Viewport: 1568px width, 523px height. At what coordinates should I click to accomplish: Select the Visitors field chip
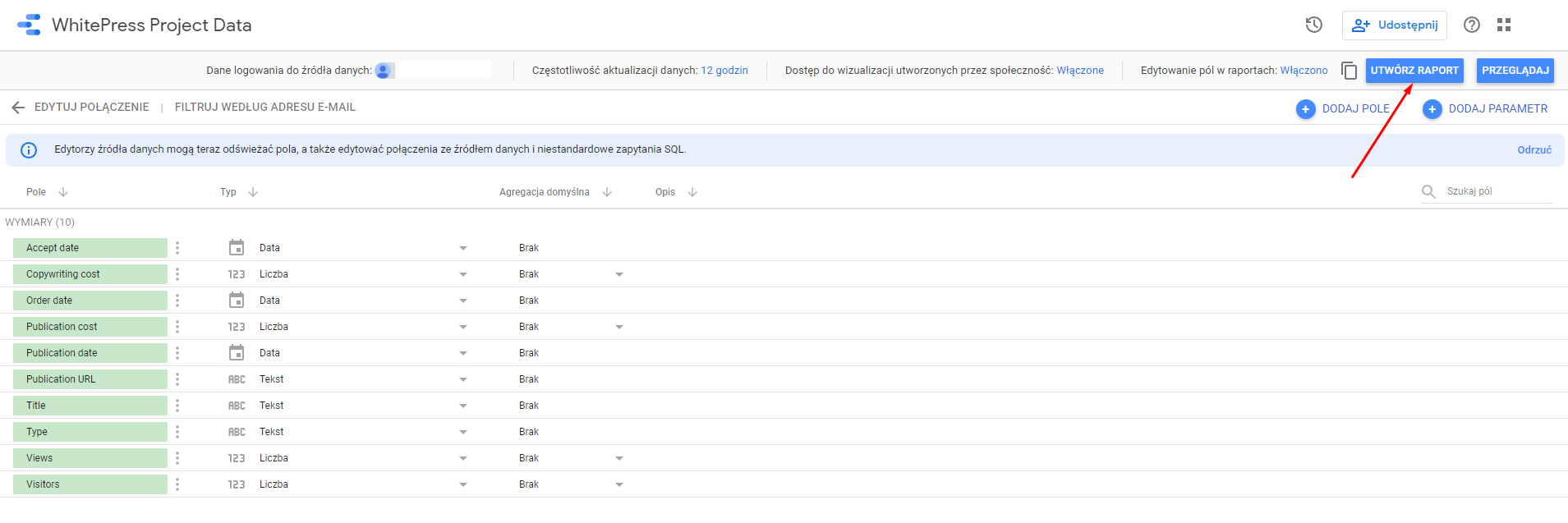pyautogui.click(x=90, y=484)
